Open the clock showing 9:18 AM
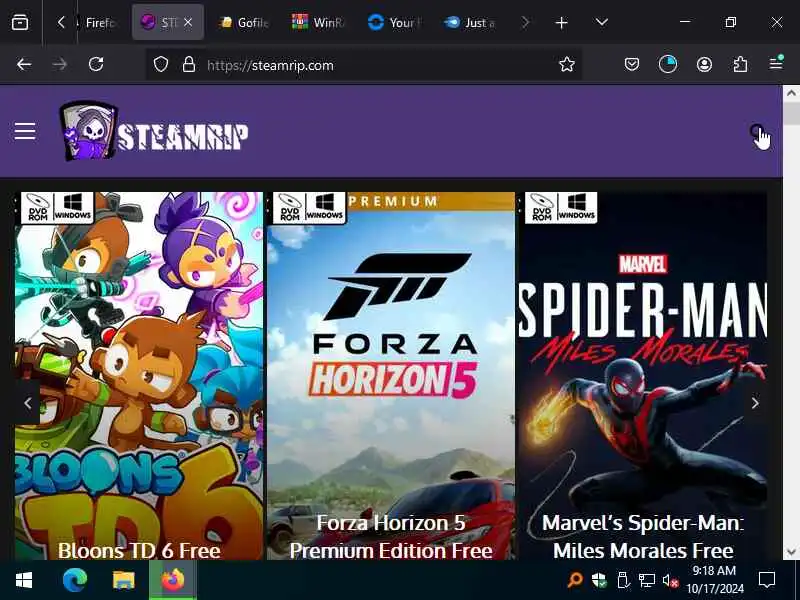This screenshot has height=600, width=800. [x=714, y=580]
